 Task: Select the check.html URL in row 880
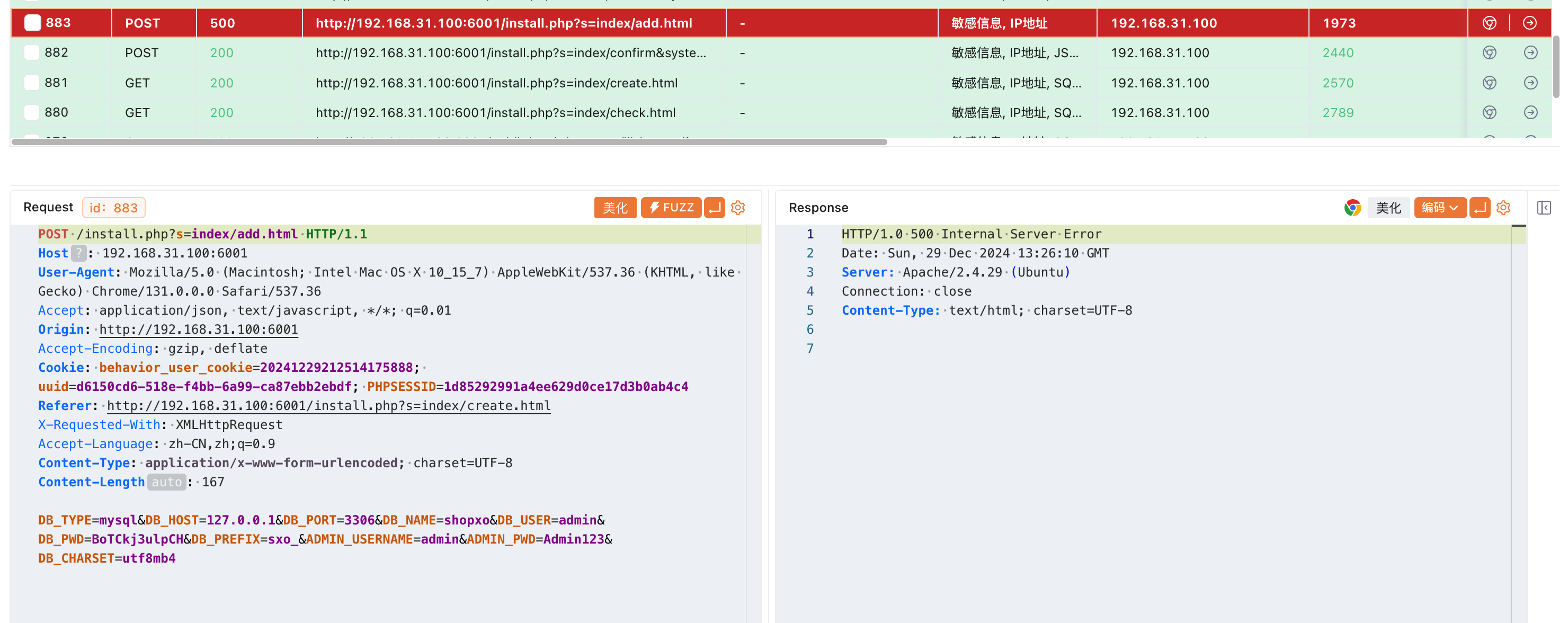495,113
